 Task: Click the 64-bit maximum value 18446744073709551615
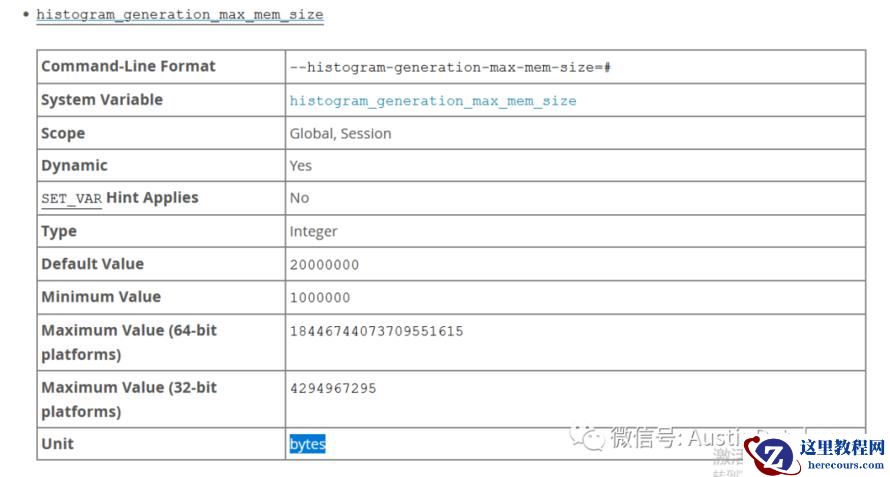click(x=376, y=331)
